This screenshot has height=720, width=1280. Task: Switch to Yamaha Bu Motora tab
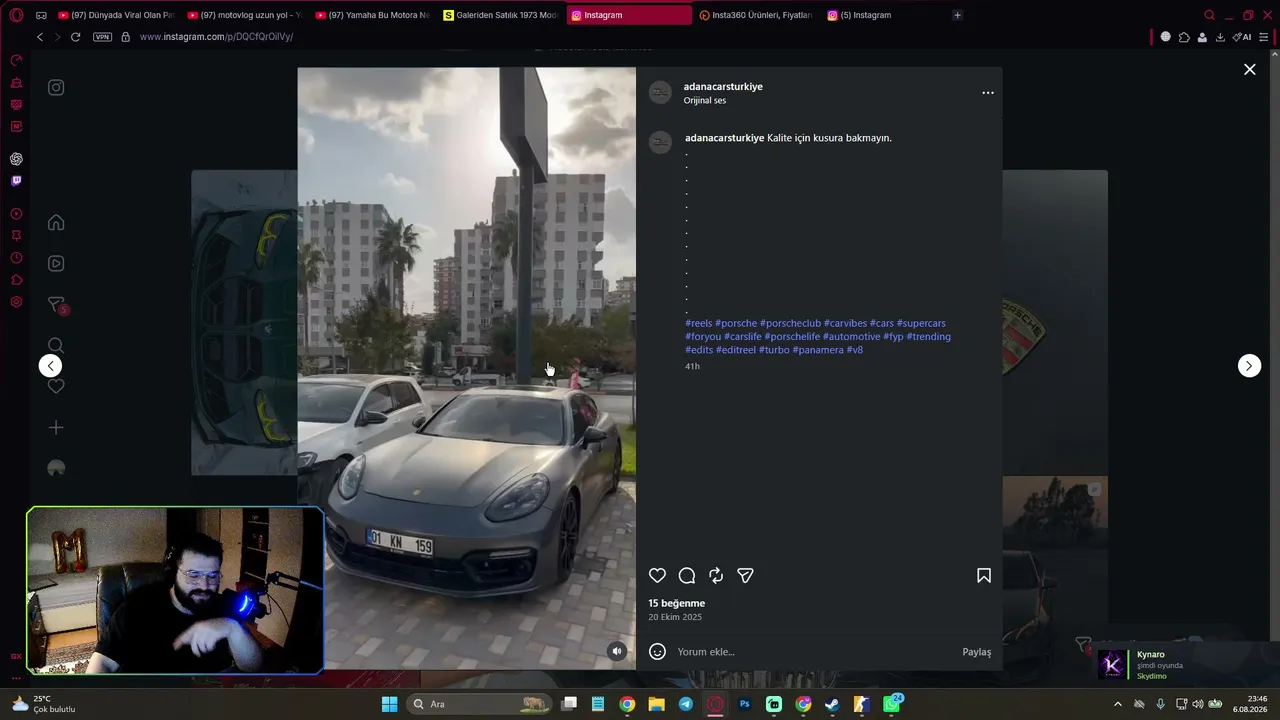(372, 15)
